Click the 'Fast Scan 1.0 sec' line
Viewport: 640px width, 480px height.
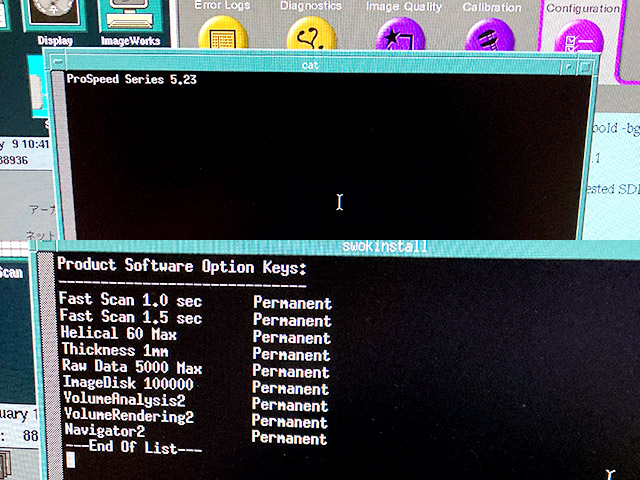131,300
